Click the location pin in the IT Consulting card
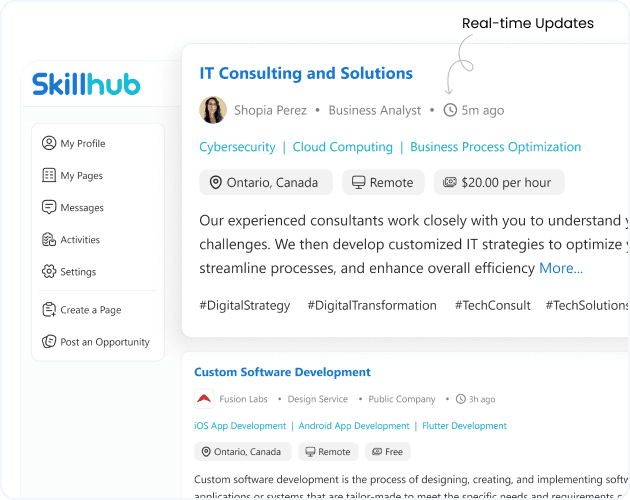 pos(216,182)
